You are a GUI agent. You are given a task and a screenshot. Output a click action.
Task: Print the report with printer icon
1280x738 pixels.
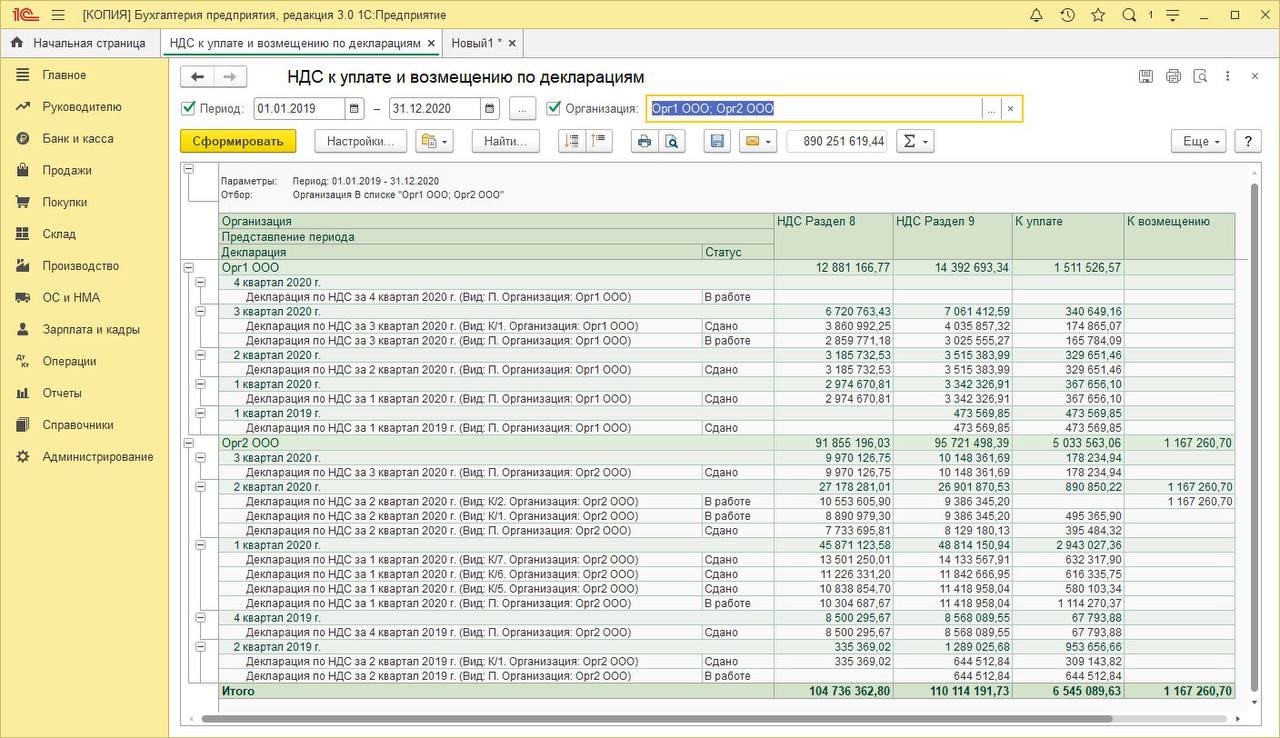click(645, 141)
